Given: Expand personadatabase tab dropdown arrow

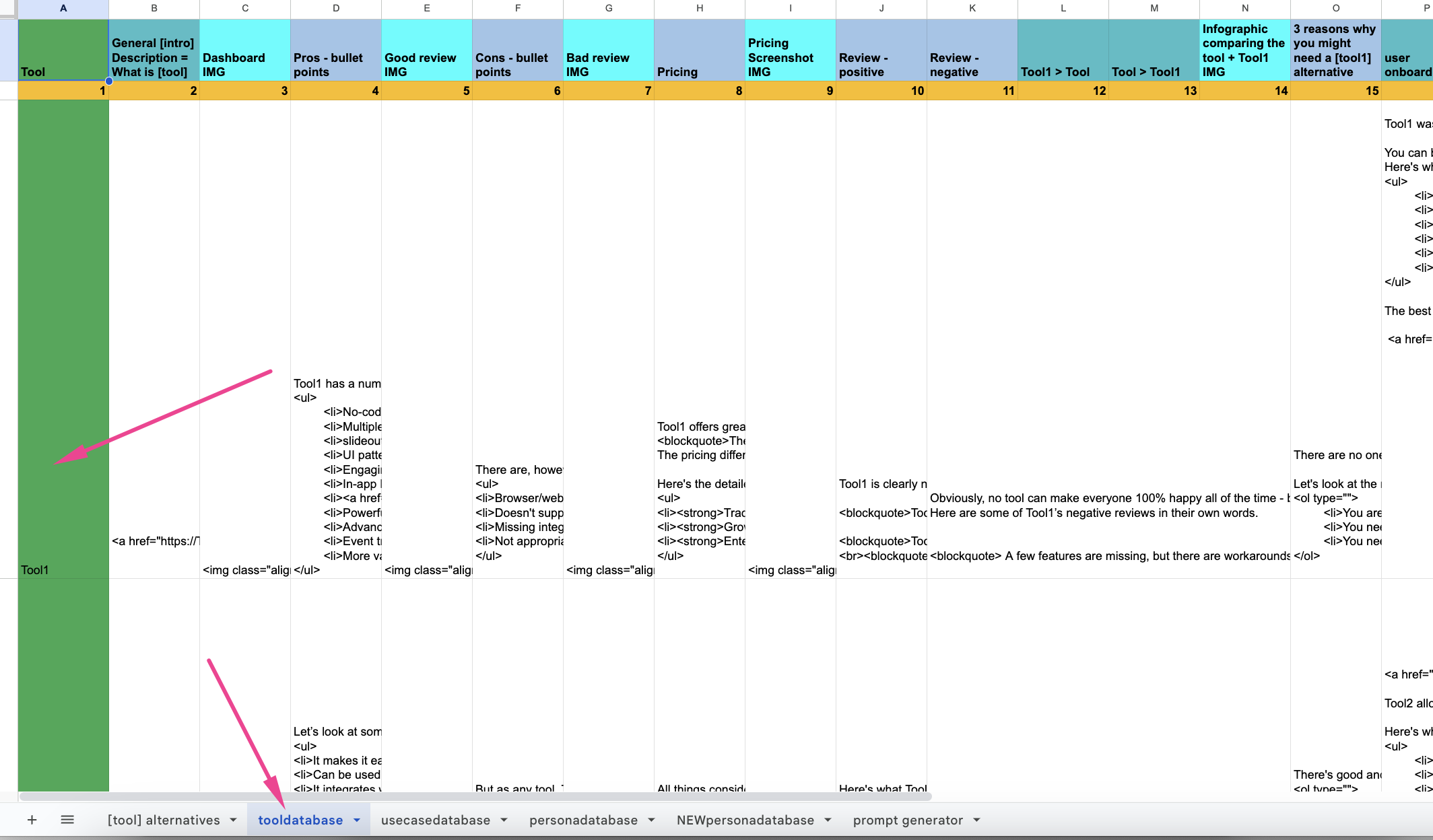Looking at the screenshot, I should (651, 820).
